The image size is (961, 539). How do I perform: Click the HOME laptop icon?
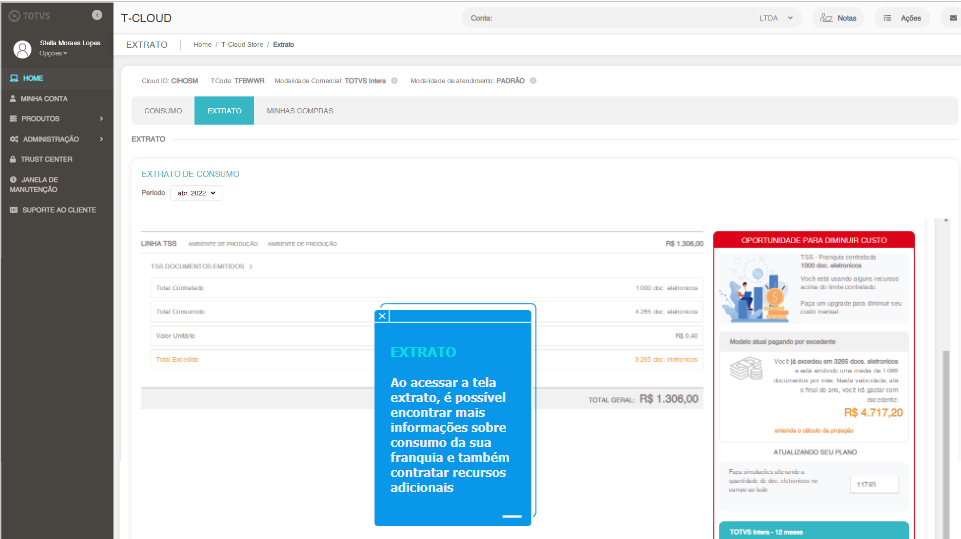click(x=13, y=78)
